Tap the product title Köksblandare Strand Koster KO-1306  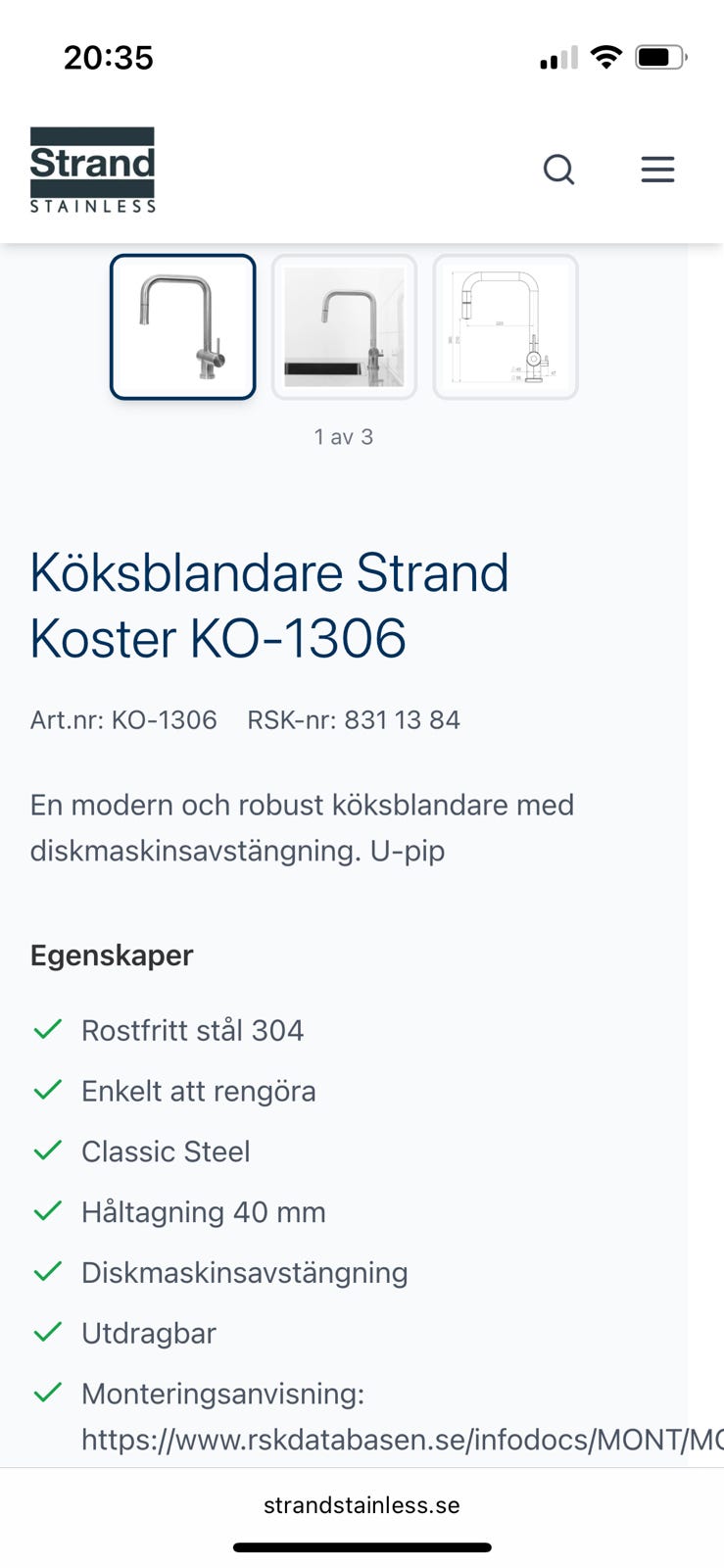(x=269, y=606)
